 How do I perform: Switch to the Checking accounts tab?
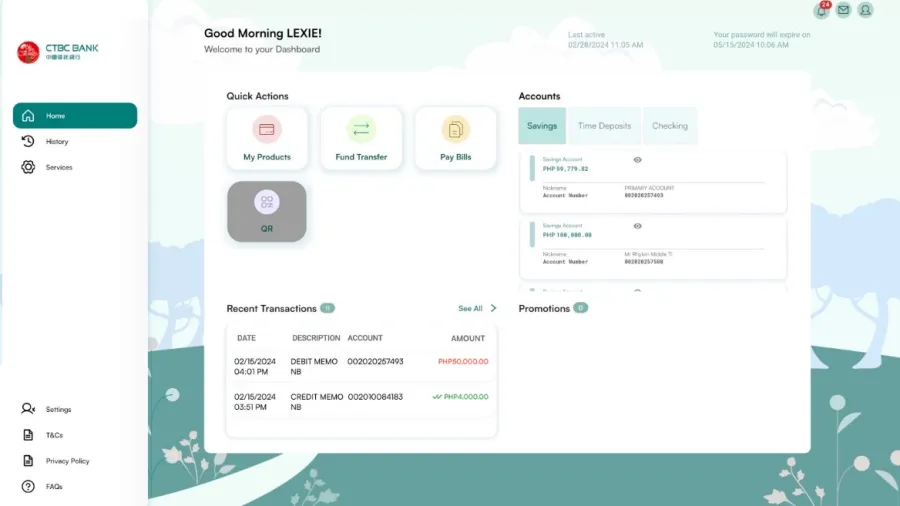click(x=669, y=126)
